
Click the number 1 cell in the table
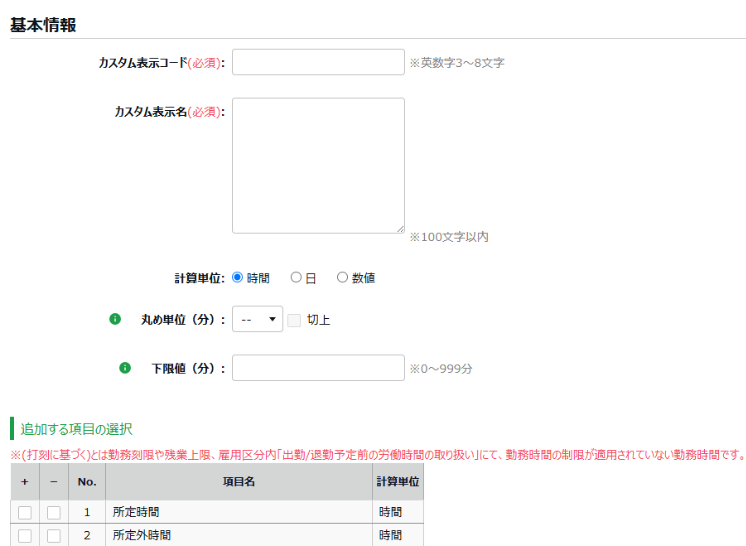[87, 512]
